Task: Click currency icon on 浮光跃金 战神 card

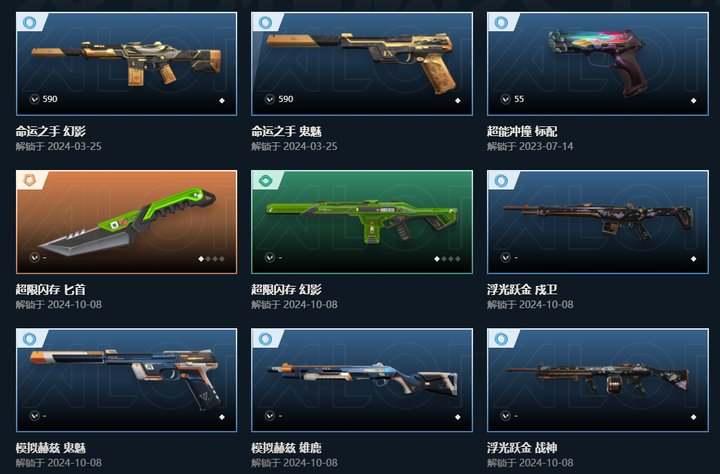Action: 506,416
